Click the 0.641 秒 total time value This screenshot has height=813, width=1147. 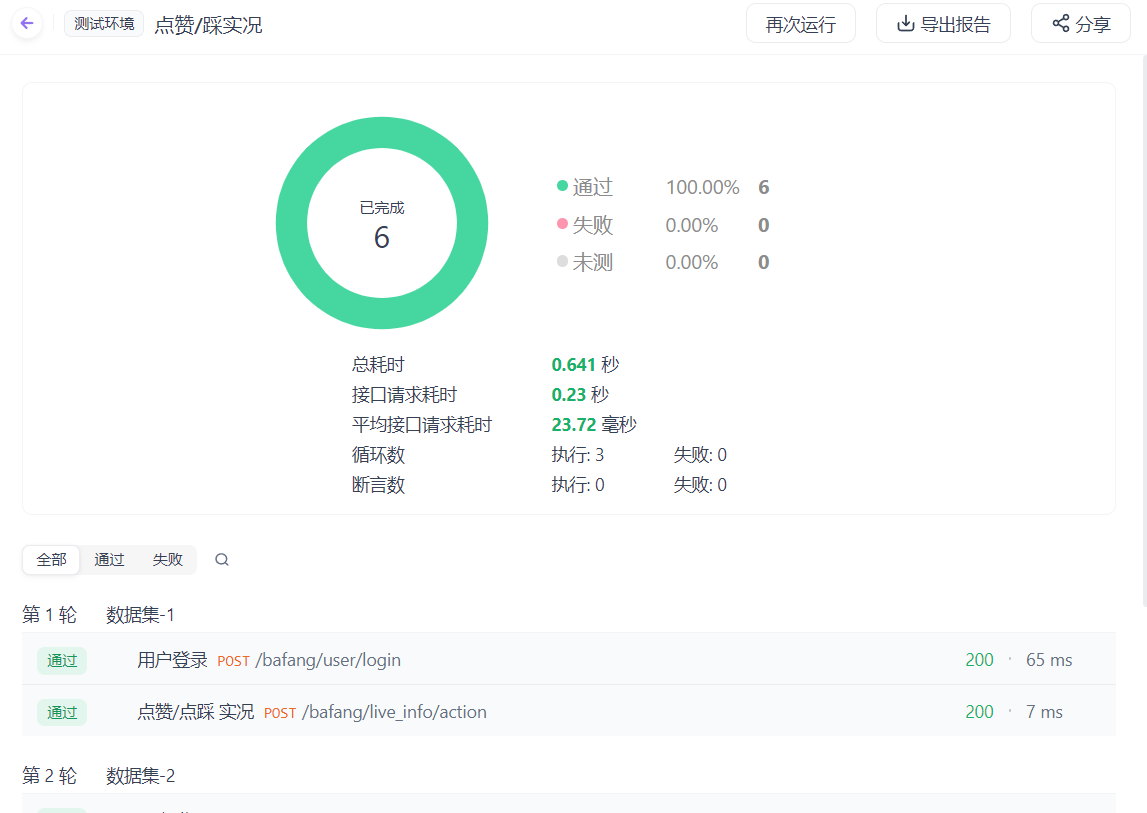click(x=585, y=364)
